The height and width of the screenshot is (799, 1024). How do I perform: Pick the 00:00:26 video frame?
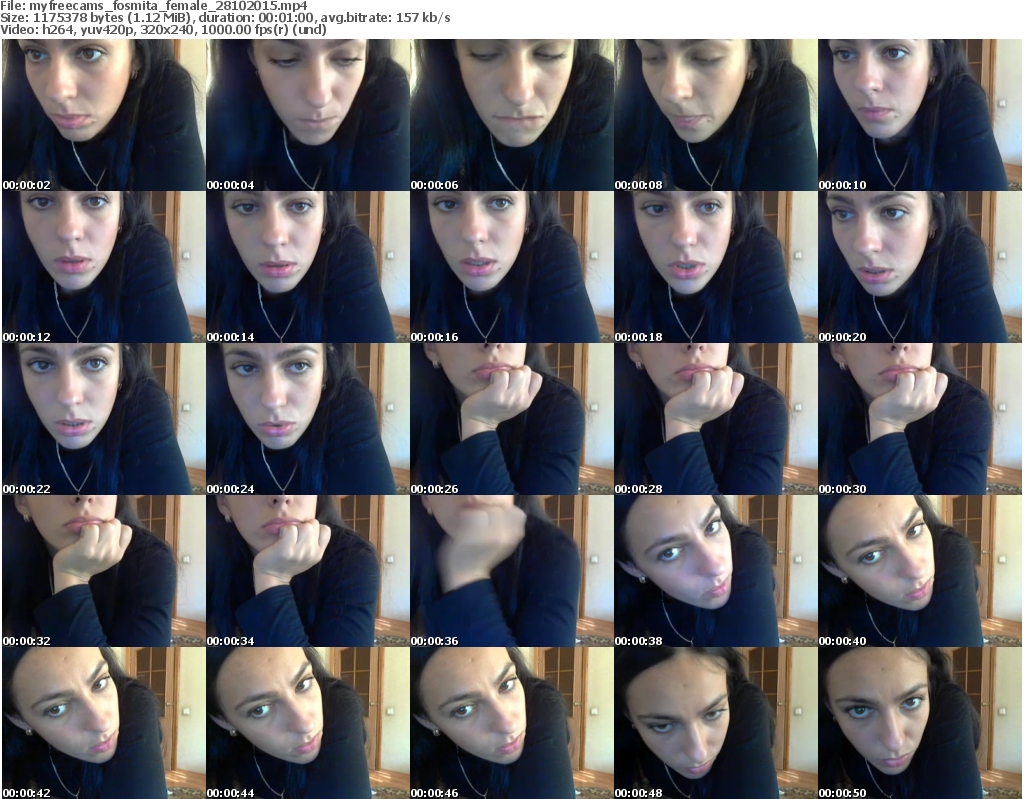(x=511, y=419)
